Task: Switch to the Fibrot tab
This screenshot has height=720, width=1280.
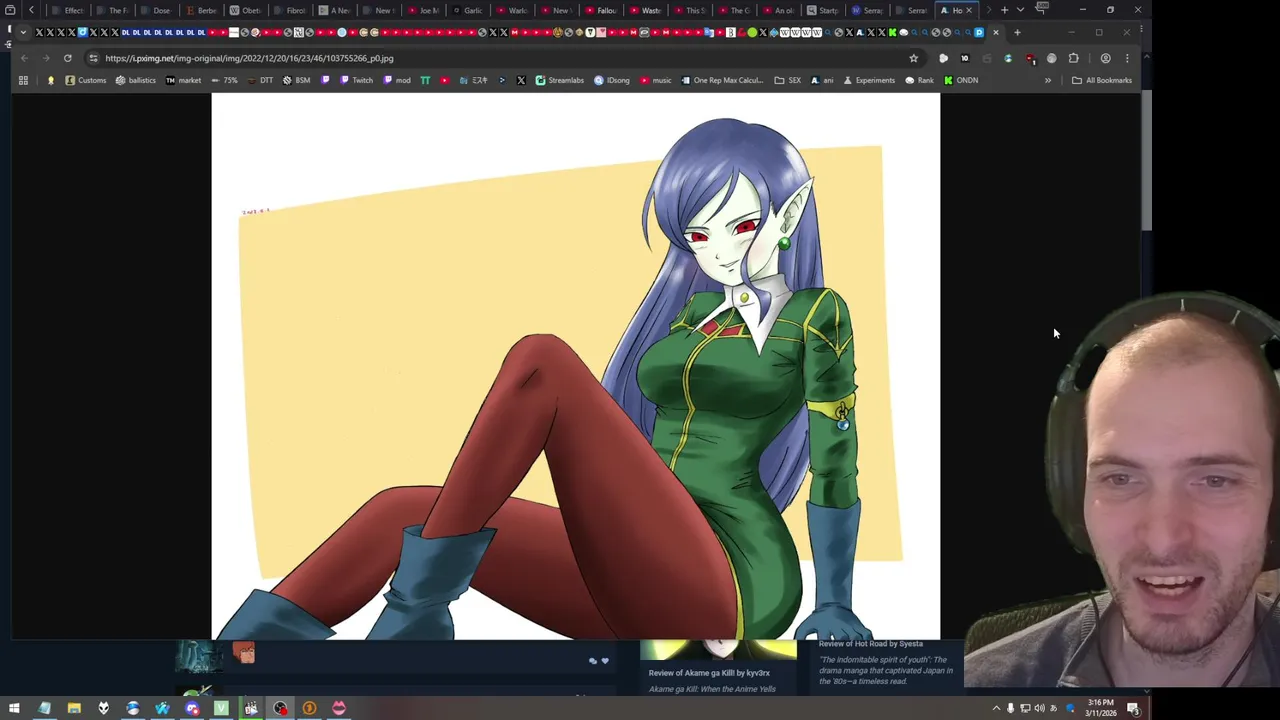Action: pos(290,10)
